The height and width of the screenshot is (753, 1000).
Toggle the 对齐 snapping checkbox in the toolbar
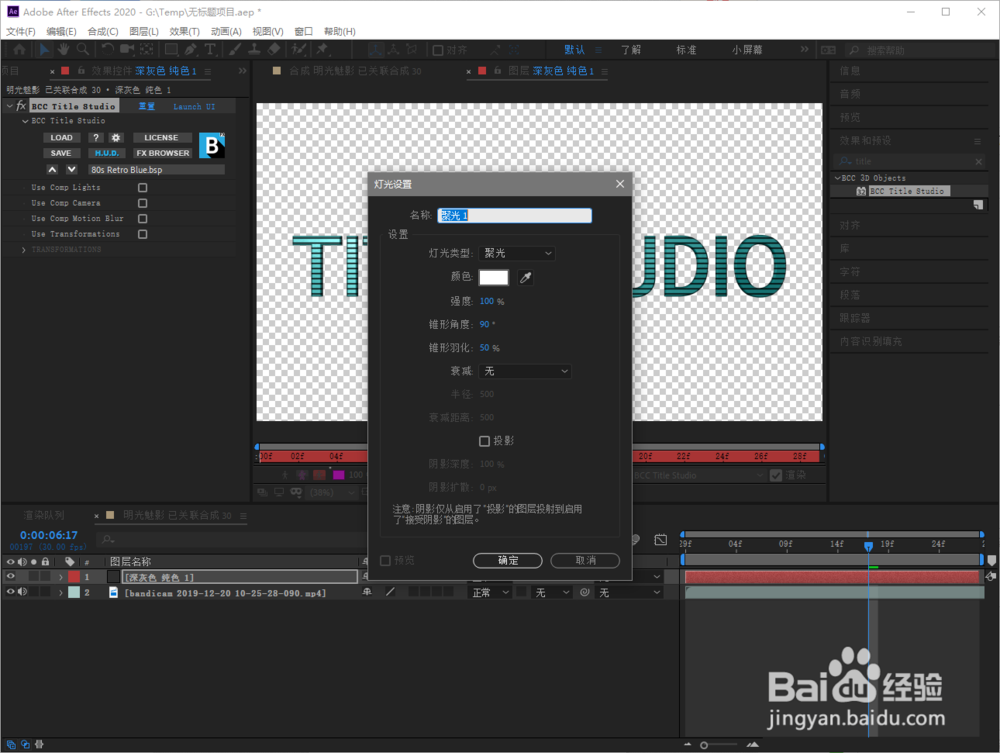tap(438, 50)
